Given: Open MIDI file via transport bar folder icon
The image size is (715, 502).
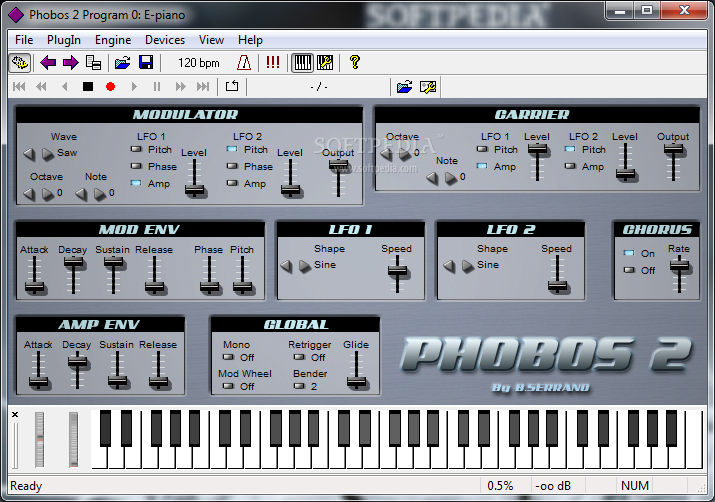Looking at the screenshot, I should click(x=404, y=86).
